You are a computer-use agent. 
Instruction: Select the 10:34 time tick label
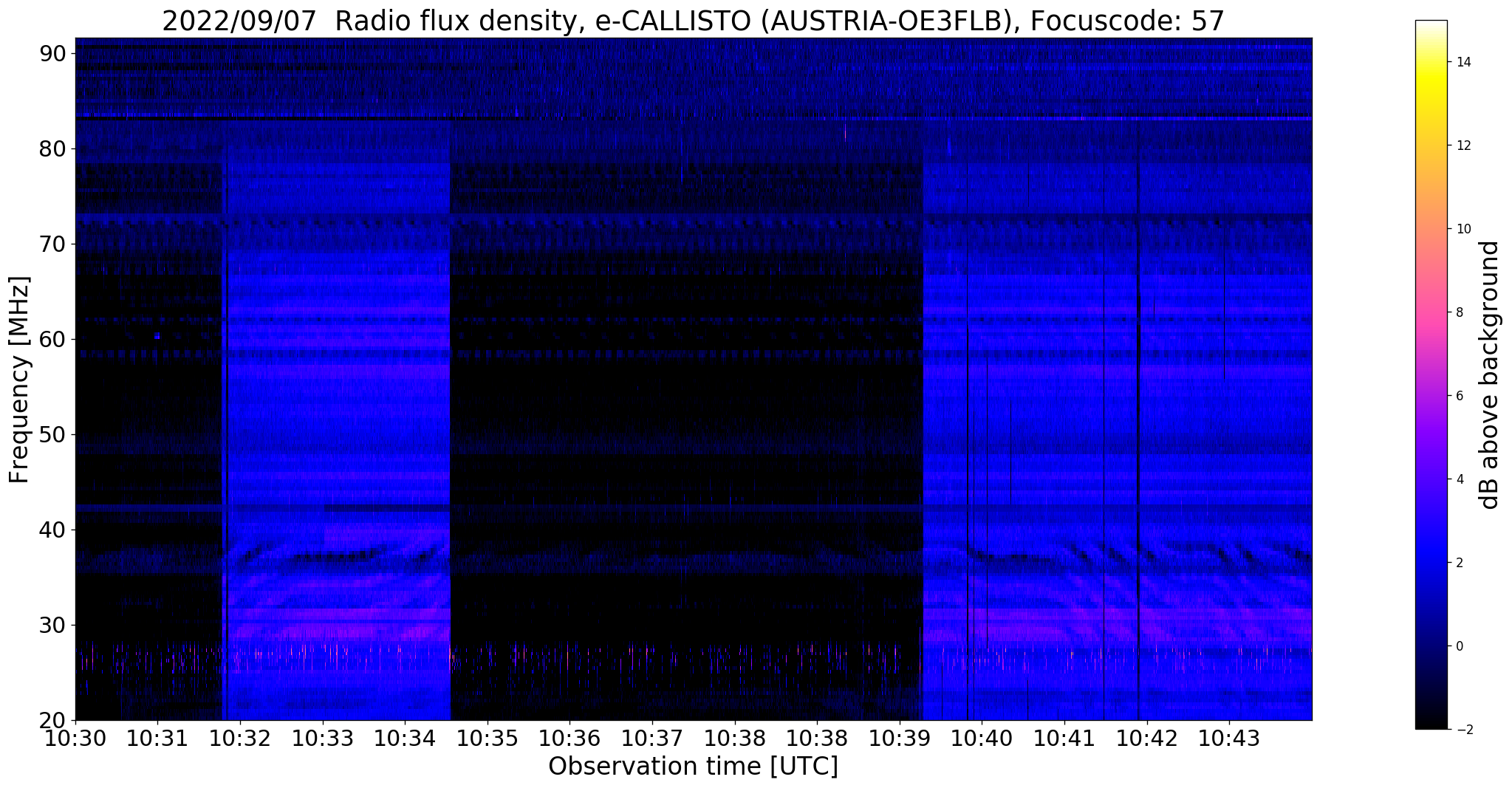pyautogui.click(x=405, y=738)
